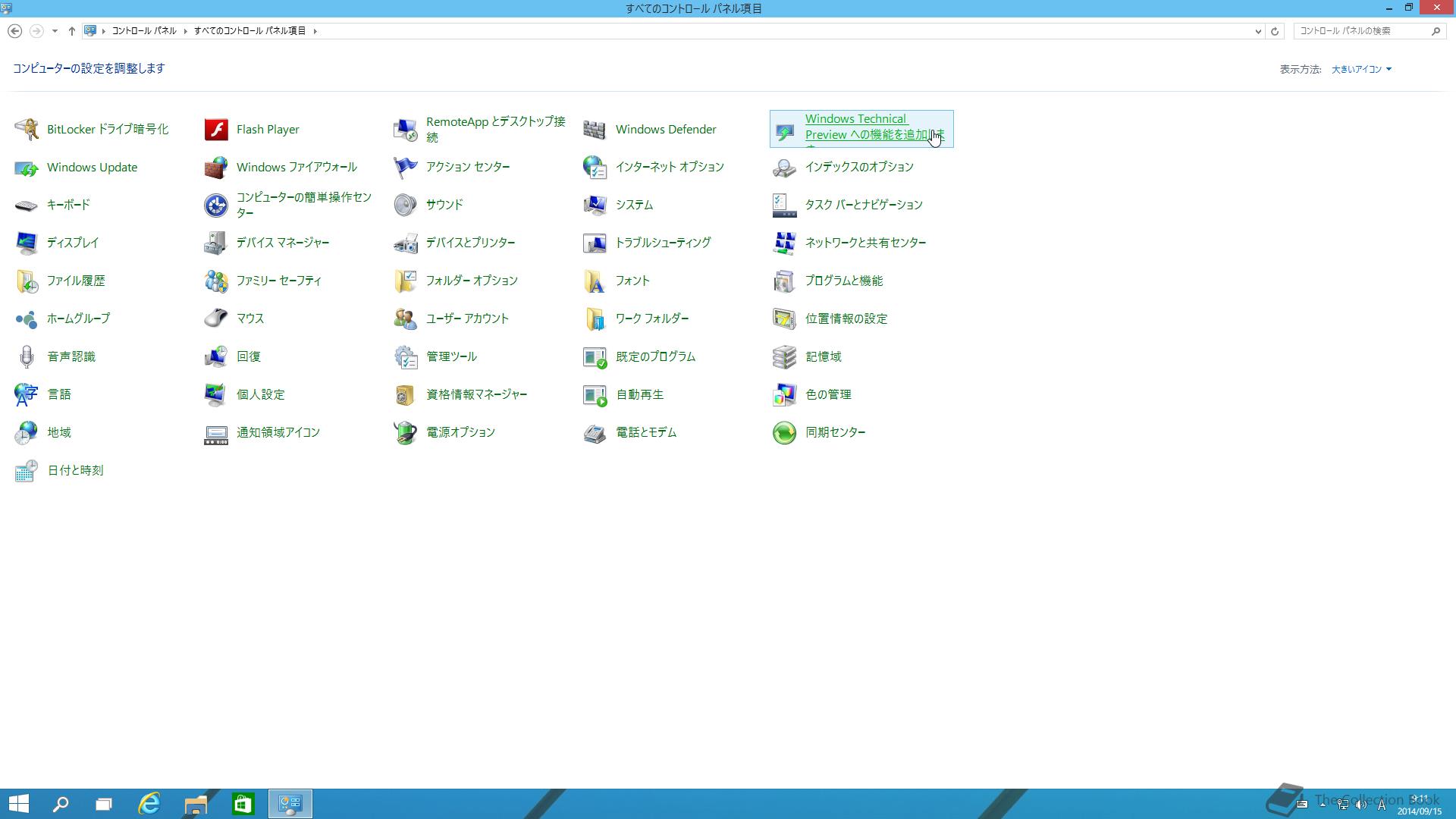Click the ワーク フォルダー icon
The height and width of the screenshot is (819, 1456).
(x=595, y=318)
